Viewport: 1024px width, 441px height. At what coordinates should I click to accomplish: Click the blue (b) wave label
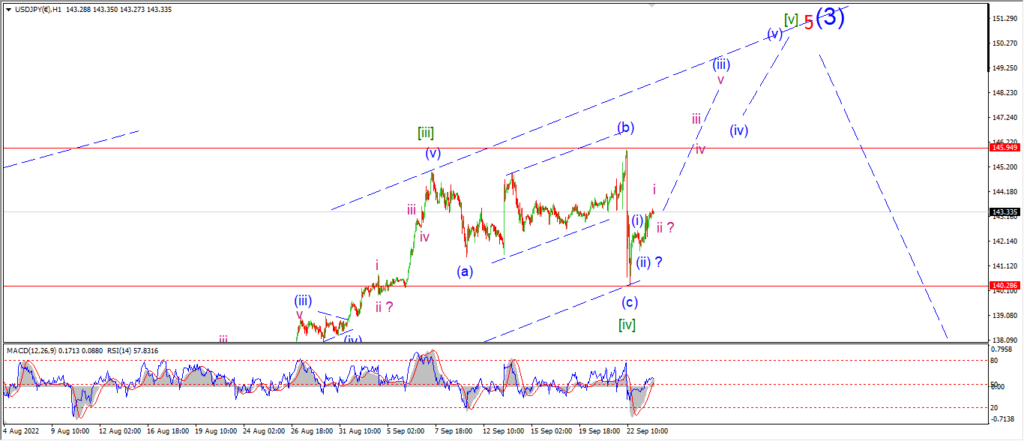[627, 127]
